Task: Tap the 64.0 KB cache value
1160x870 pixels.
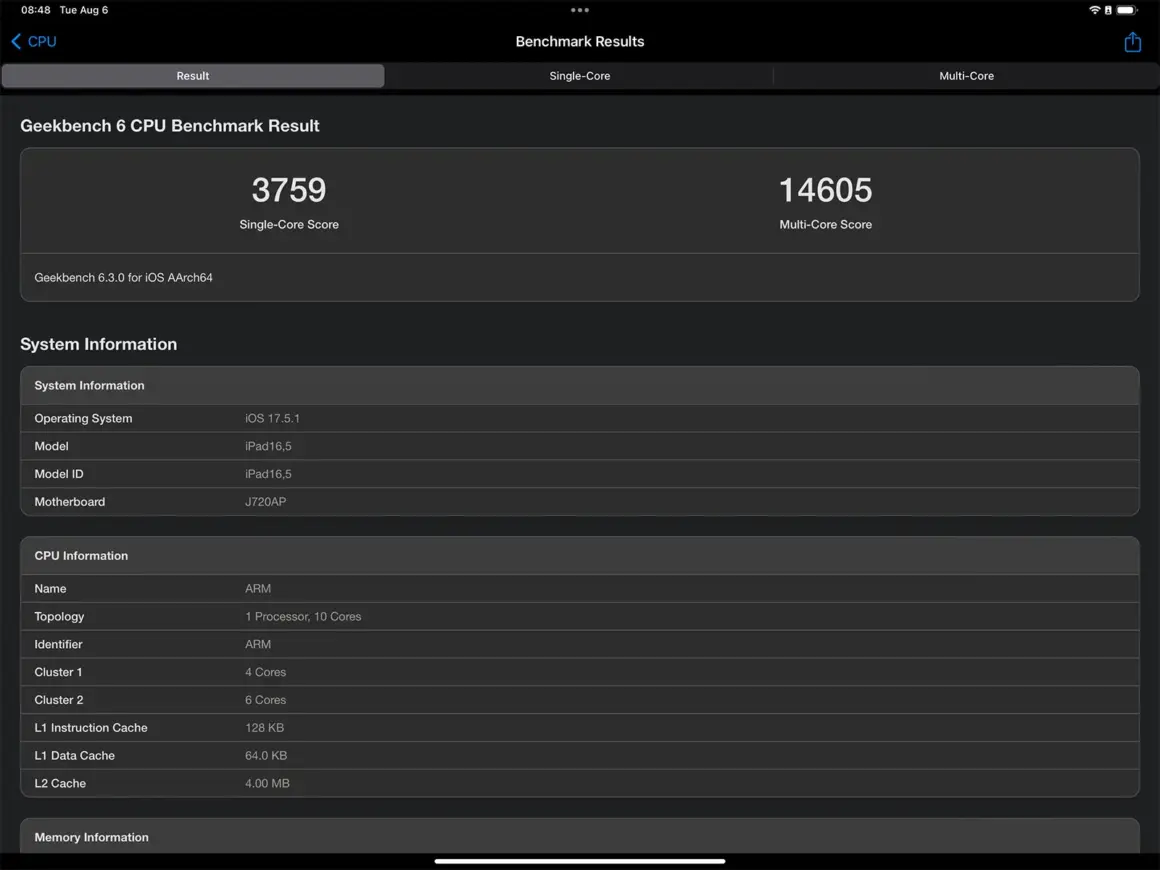Action: (266, 755)
